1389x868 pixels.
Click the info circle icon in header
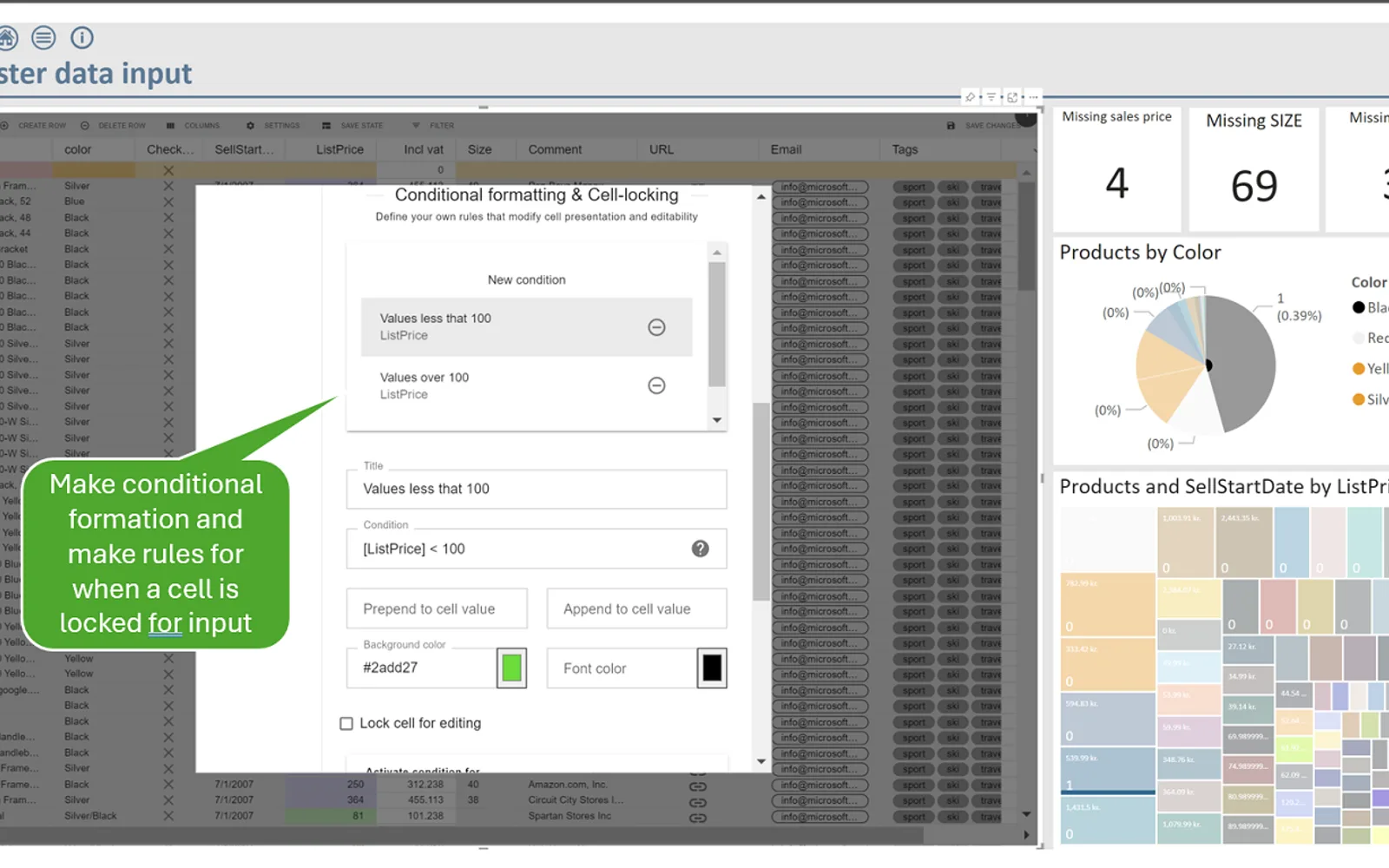coord(82,37)
